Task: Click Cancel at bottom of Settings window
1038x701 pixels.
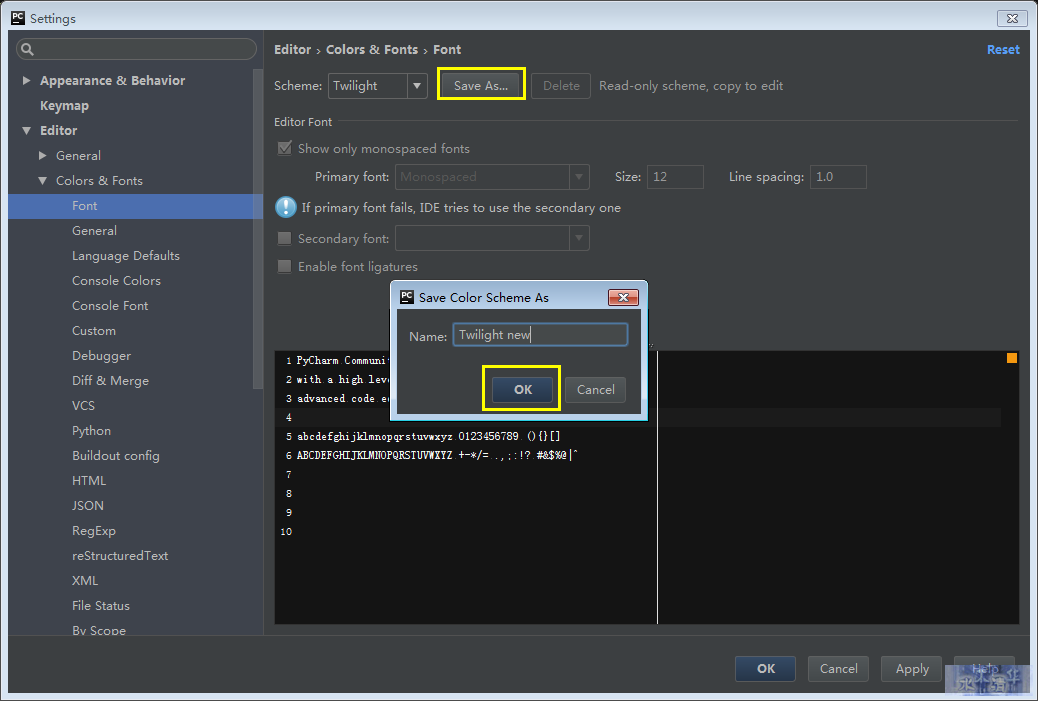Action: [x=838, y=669]
